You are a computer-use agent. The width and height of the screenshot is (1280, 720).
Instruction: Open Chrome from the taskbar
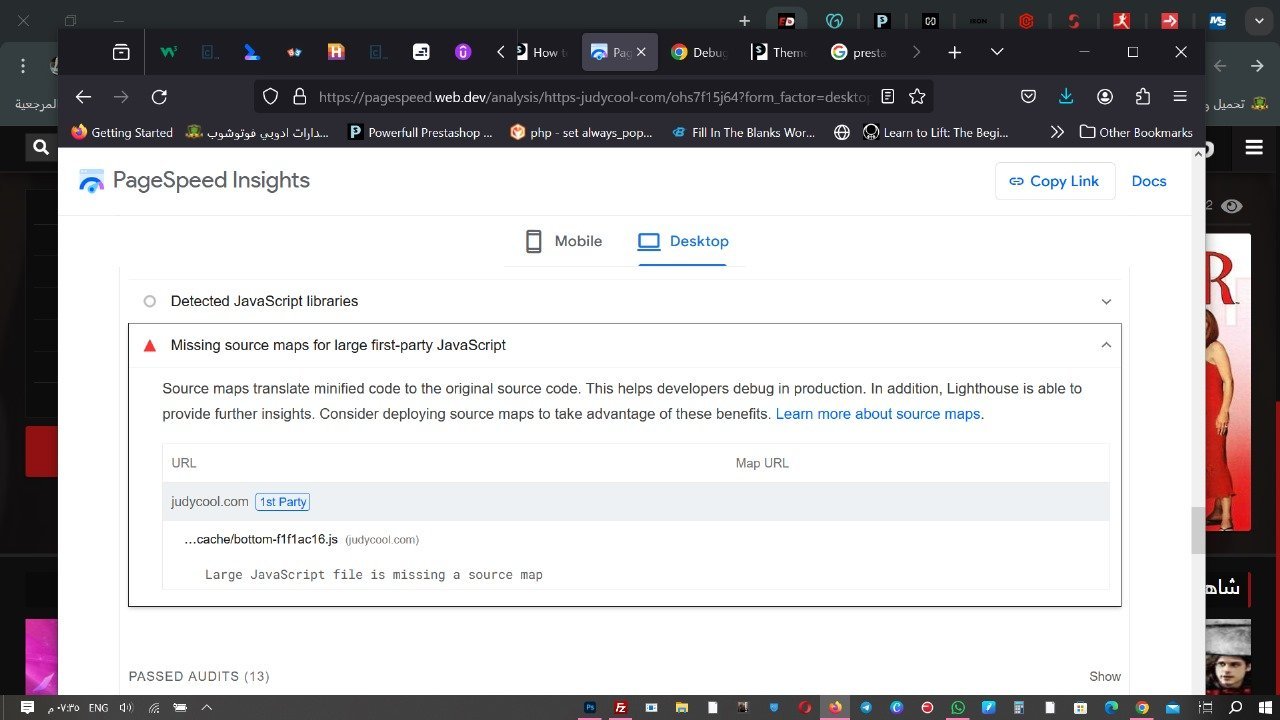click(1142, 707)
